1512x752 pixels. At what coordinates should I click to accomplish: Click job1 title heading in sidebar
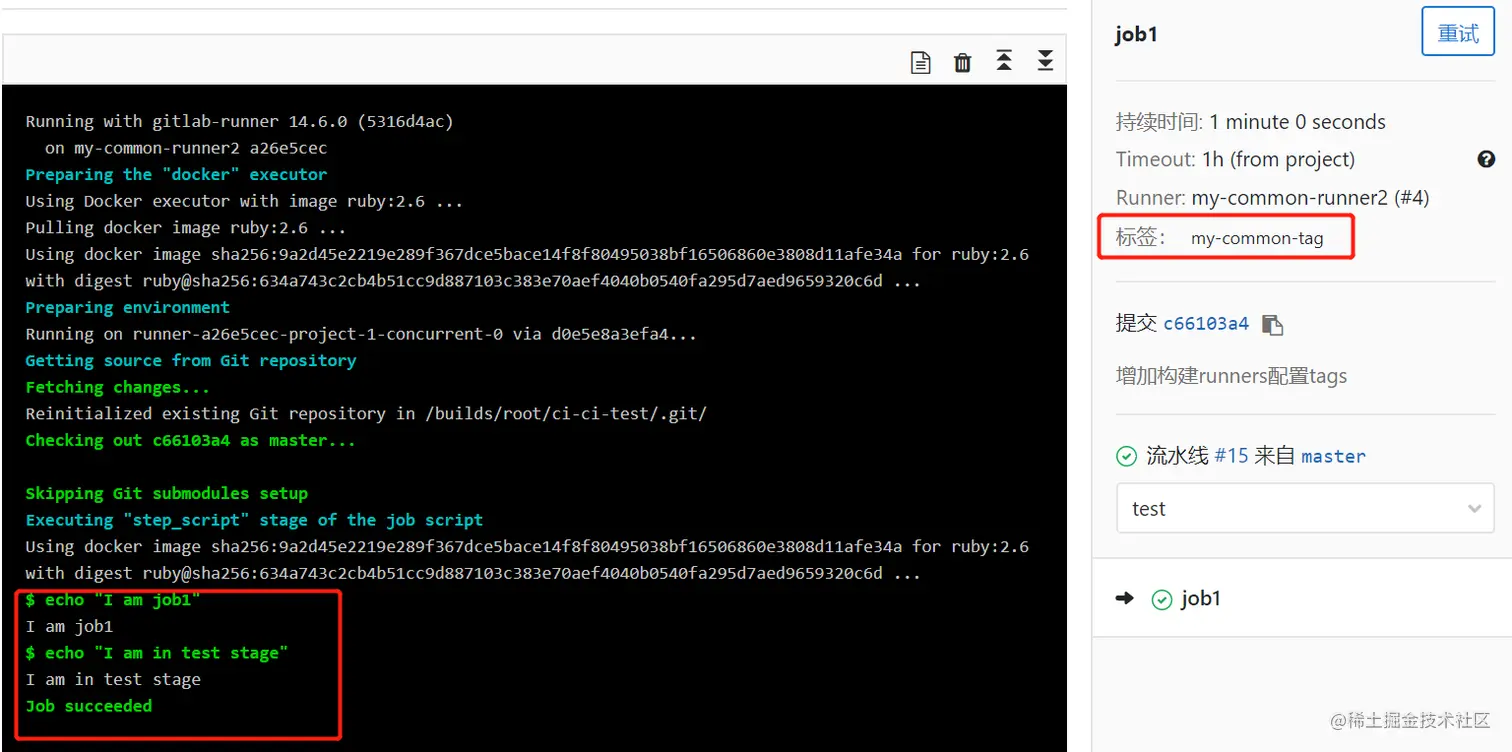[1136, 34]
